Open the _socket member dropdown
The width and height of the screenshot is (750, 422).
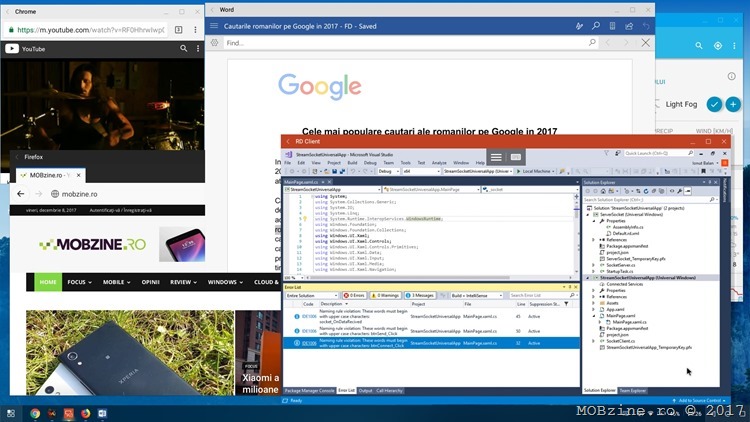530,189
